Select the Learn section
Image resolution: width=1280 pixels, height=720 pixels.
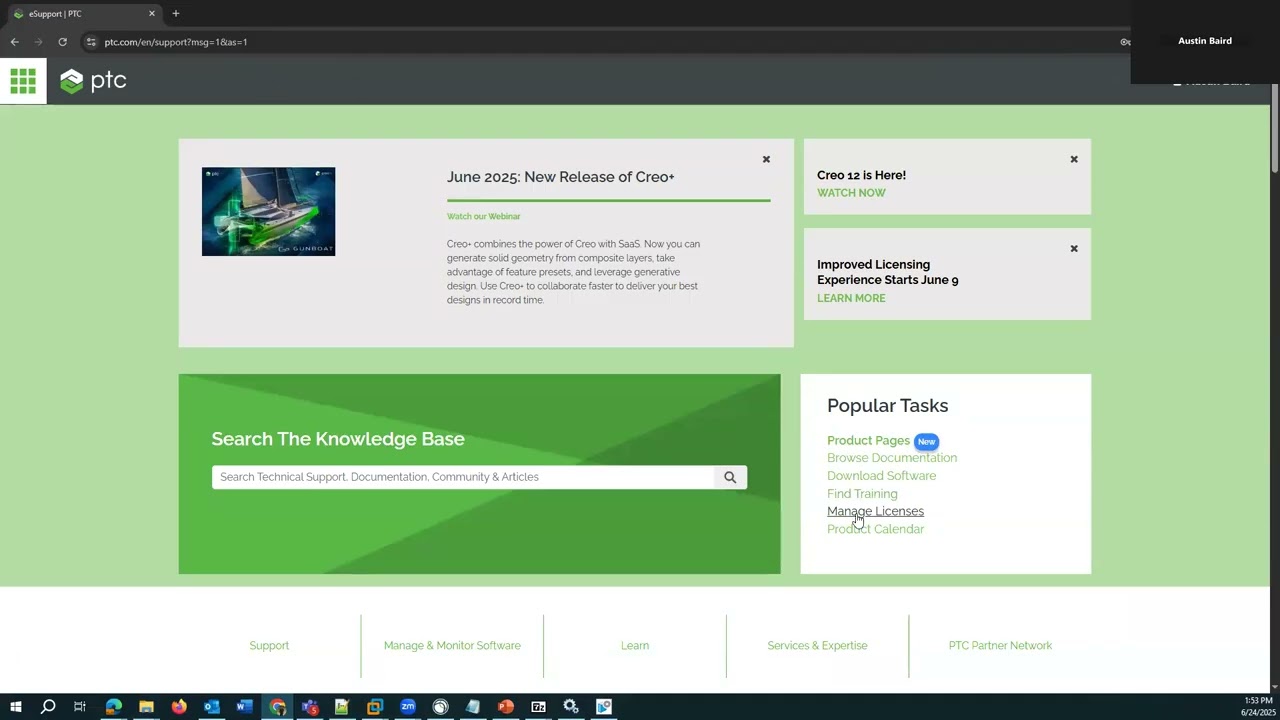point(635,646)
